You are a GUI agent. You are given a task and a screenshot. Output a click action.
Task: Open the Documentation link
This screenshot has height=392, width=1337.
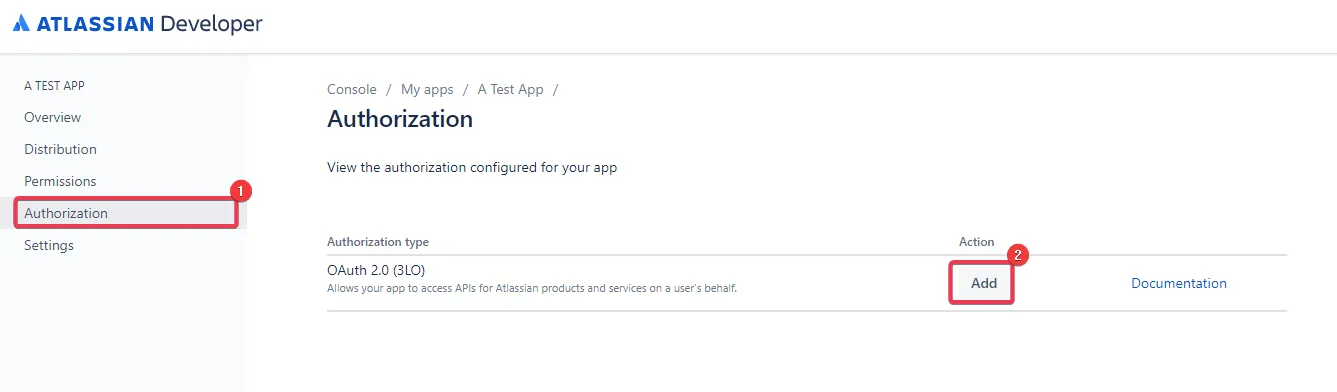coord(1179,283)
